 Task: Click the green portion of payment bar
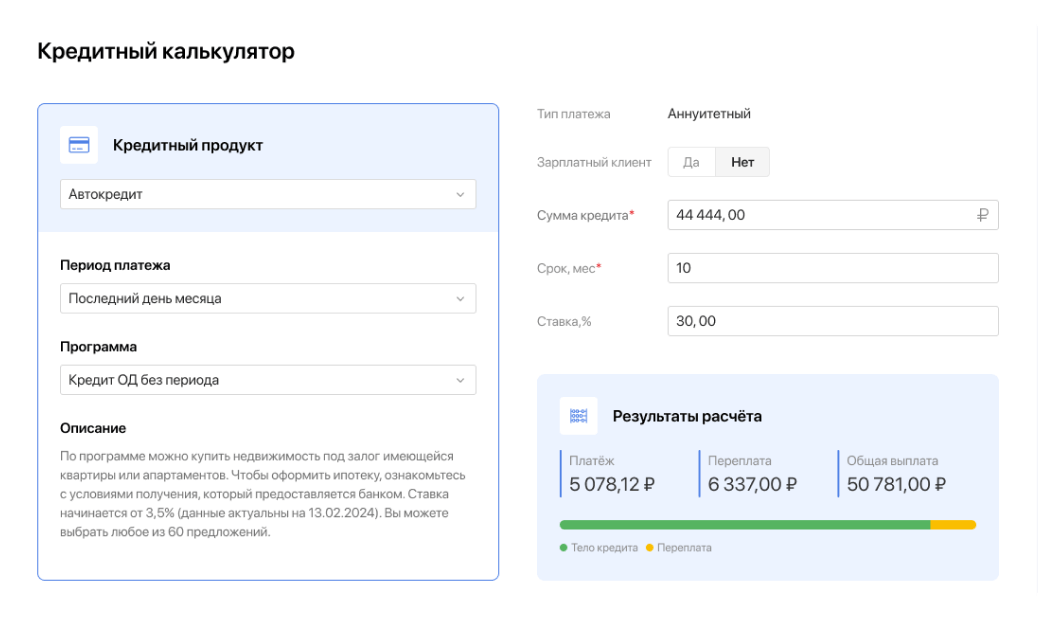[x=744, y=525]
